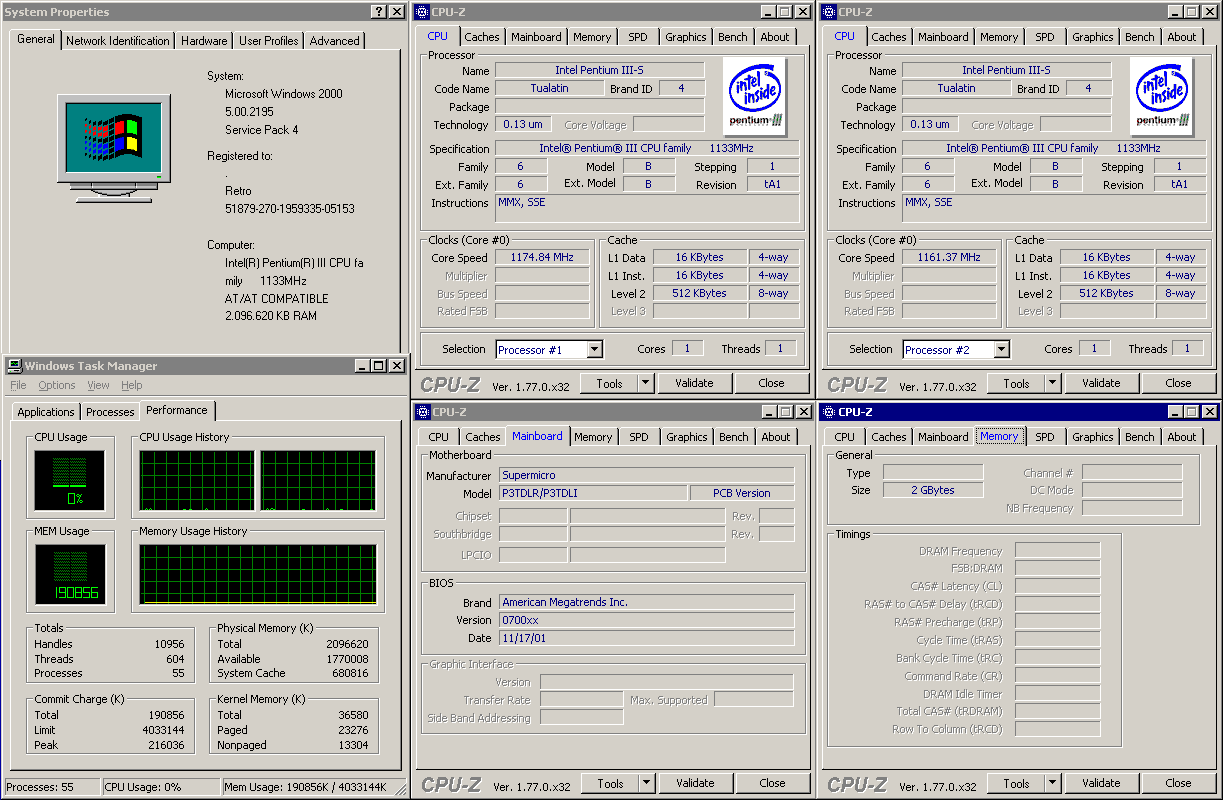Click the Supermicro manufacturer field
Screen dimensions: 1223x800
click(646, 476)
